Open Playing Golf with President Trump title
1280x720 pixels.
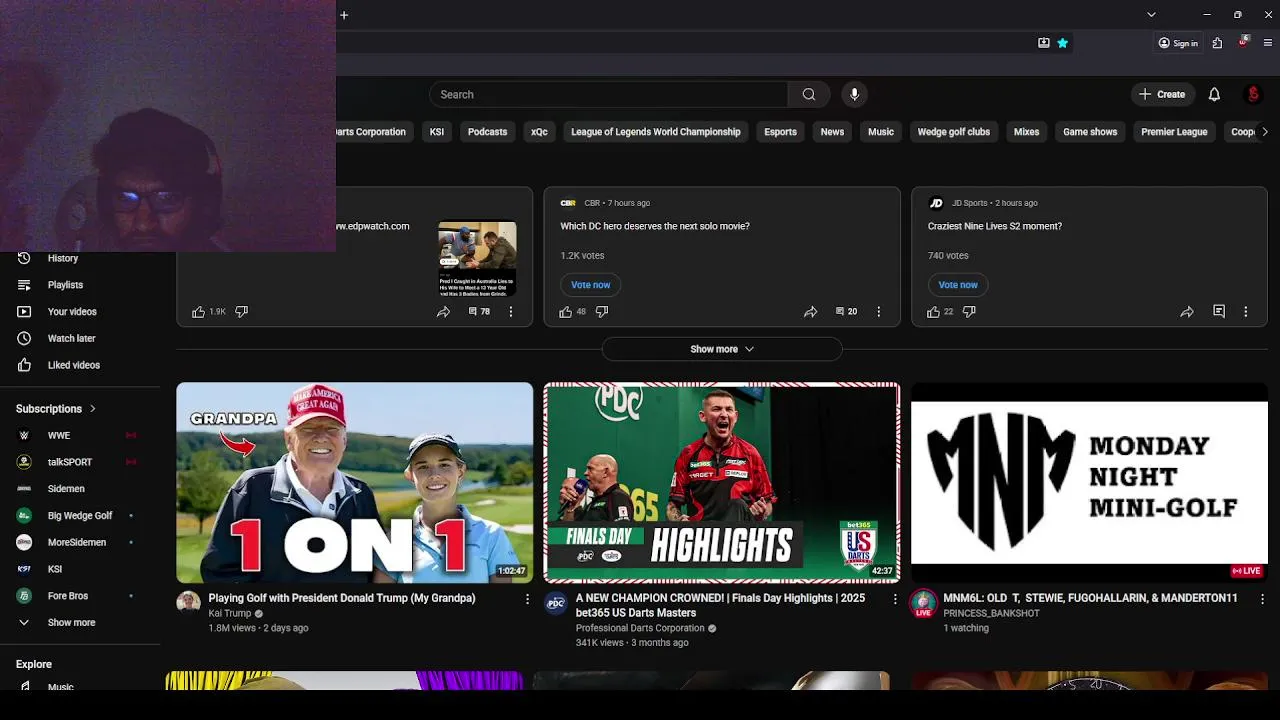pyautogui.click(x=342, y=598)
